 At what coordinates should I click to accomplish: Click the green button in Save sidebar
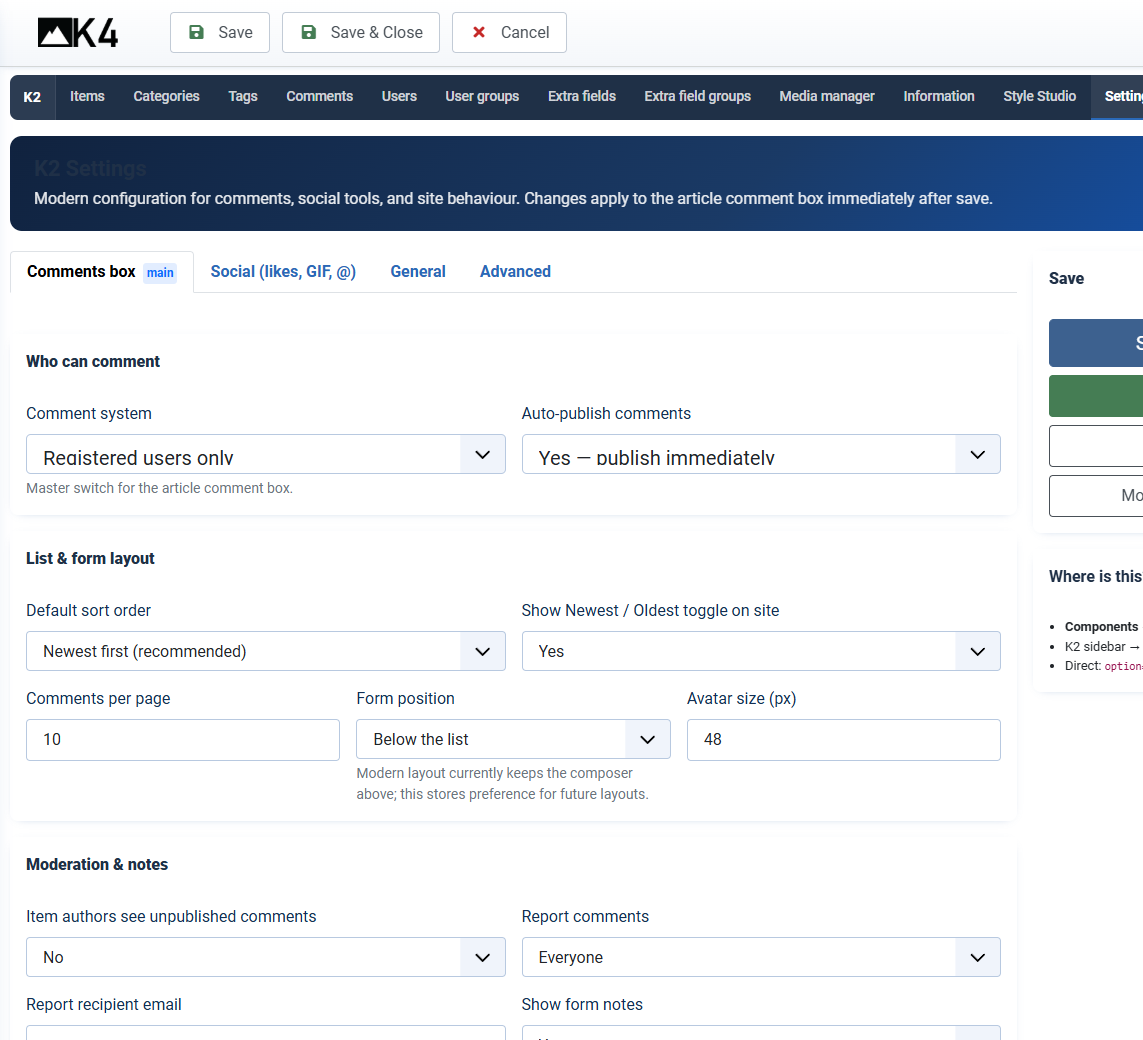click(x=1096, y=396)
